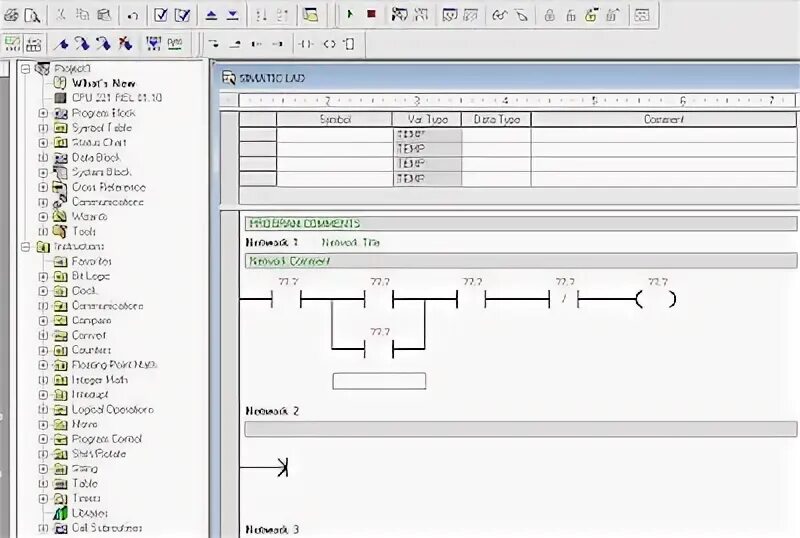
Task: Click the Data Type column header
Action: (496, 119)
